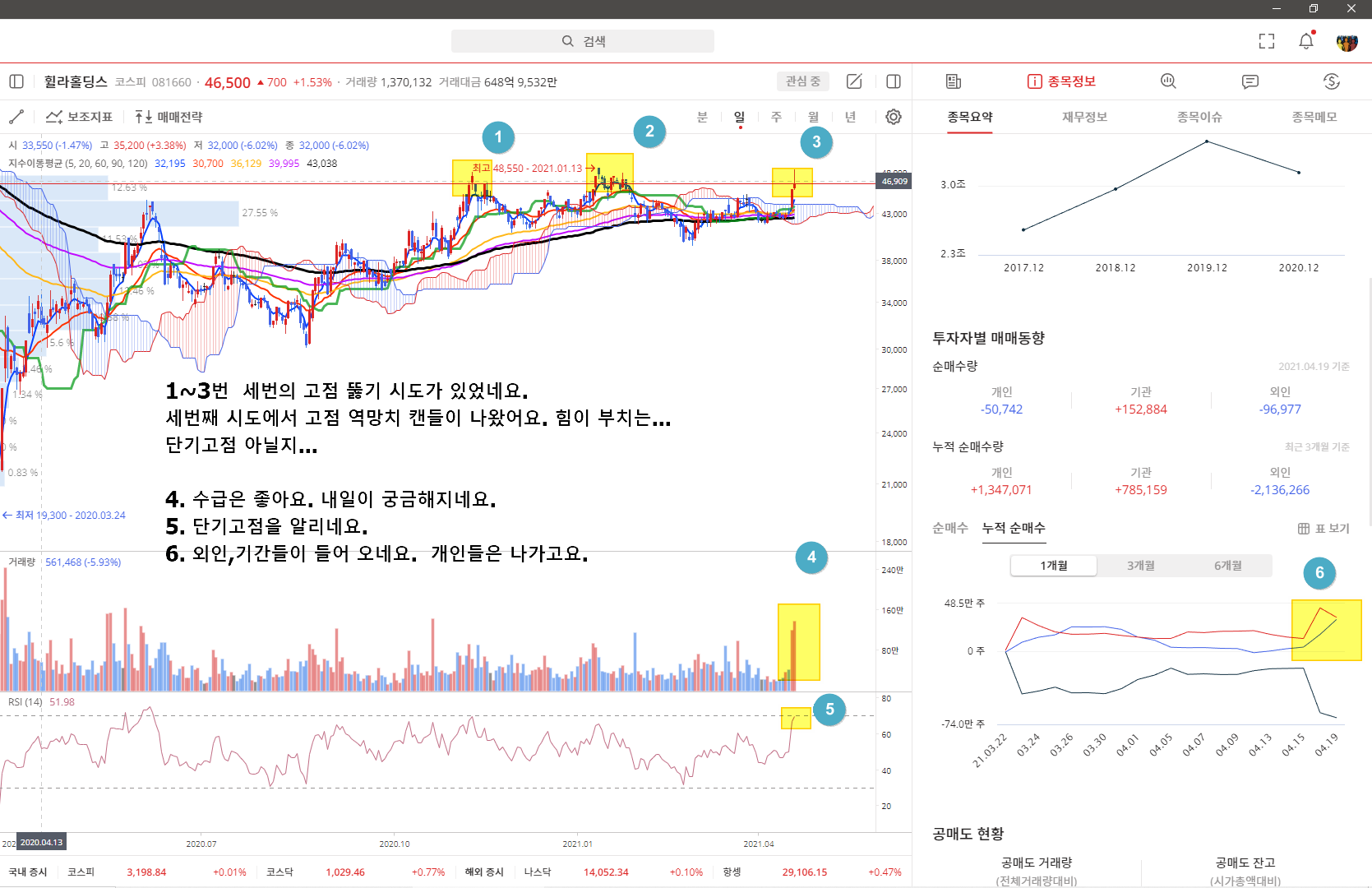The height and width of the screenshot is (888, 1372).
Task: Enter fullscreen mode icon
Action: pos(1267,41)
